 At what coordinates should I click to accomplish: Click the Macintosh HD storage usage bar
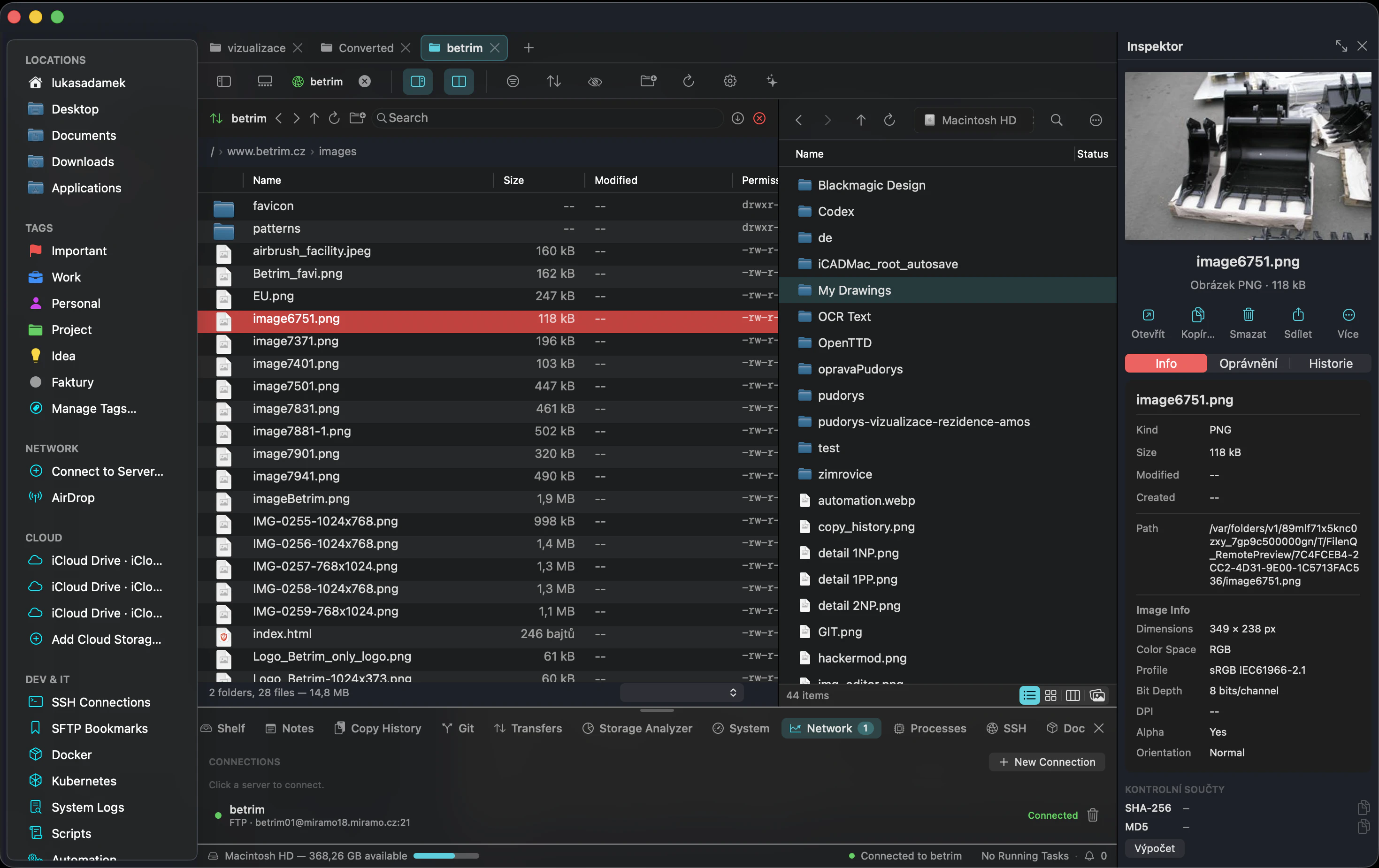(x=445, y=855)
